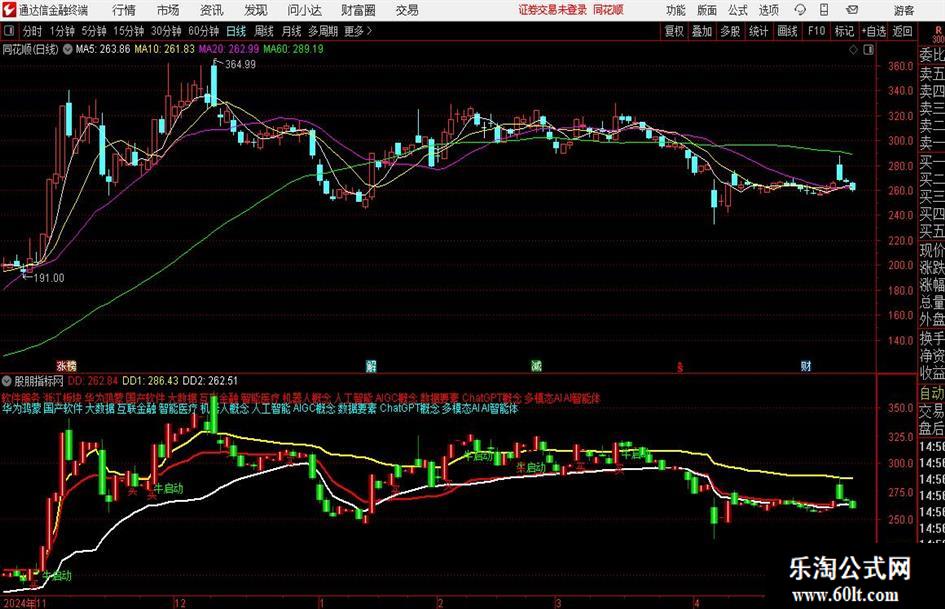Click the MA20: 262.99 value
The width and height of the screenshot is (945, 609).
pyautogui.click(x=229, y=49)
